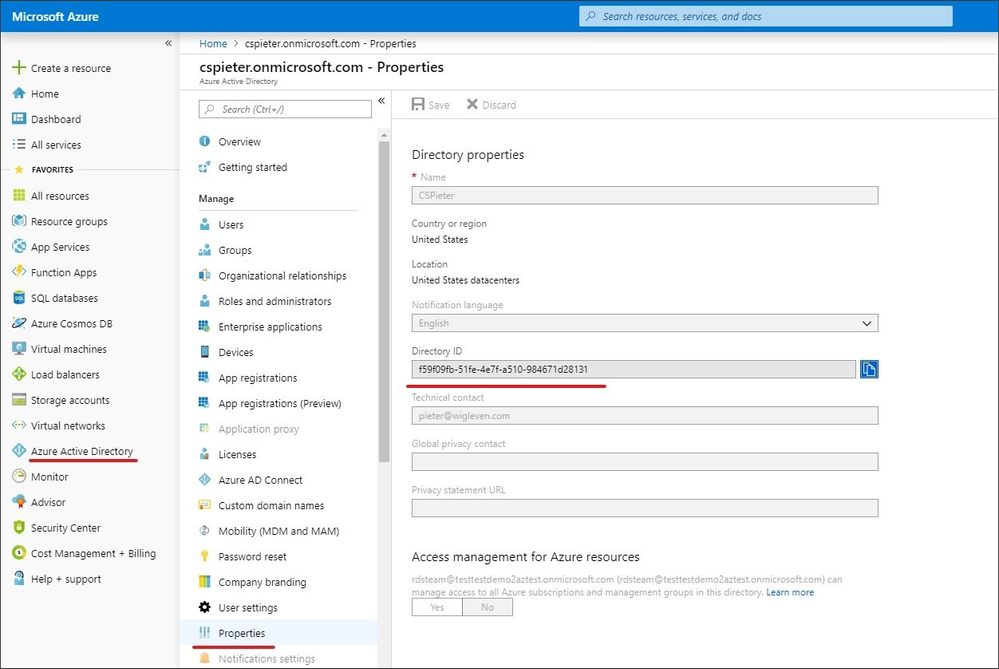Click the User settings gear icon
999x669 pixels.
pos(205,607)
